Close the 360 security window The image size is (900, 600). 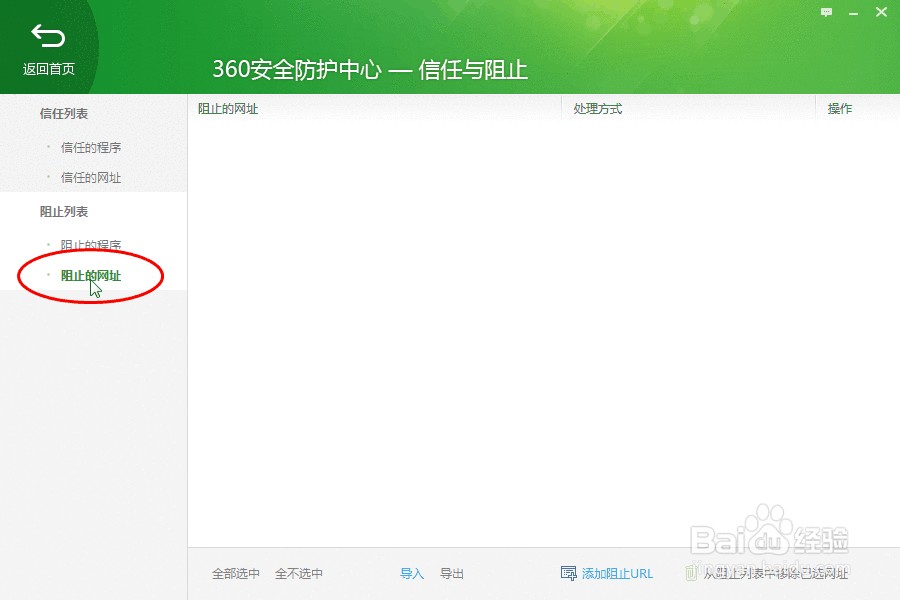coord(882,12)
